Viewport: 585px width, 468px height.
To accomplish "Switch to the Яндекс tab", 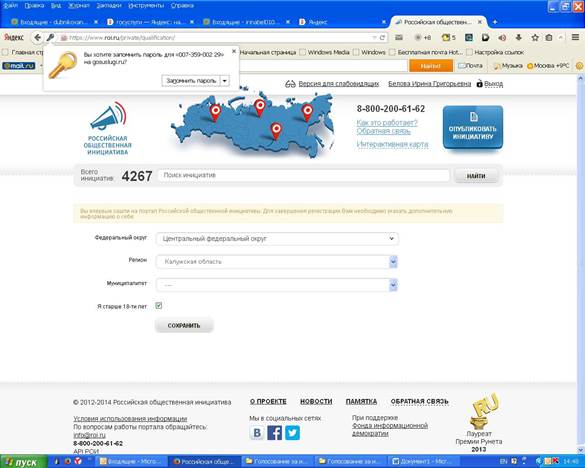I will coord(342,22).
